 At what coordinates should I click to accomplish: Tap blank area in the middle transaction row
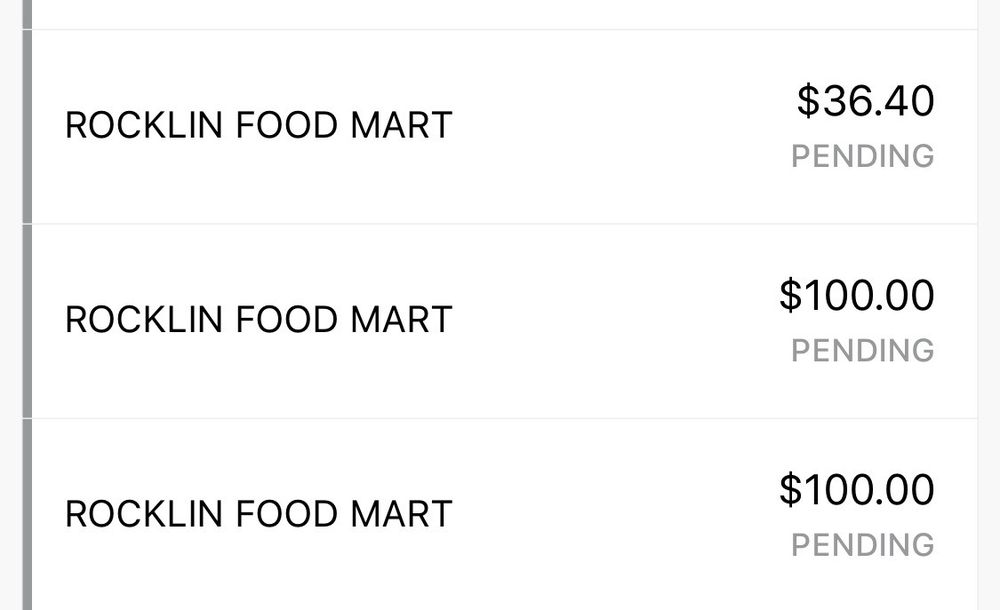point(620,320)
